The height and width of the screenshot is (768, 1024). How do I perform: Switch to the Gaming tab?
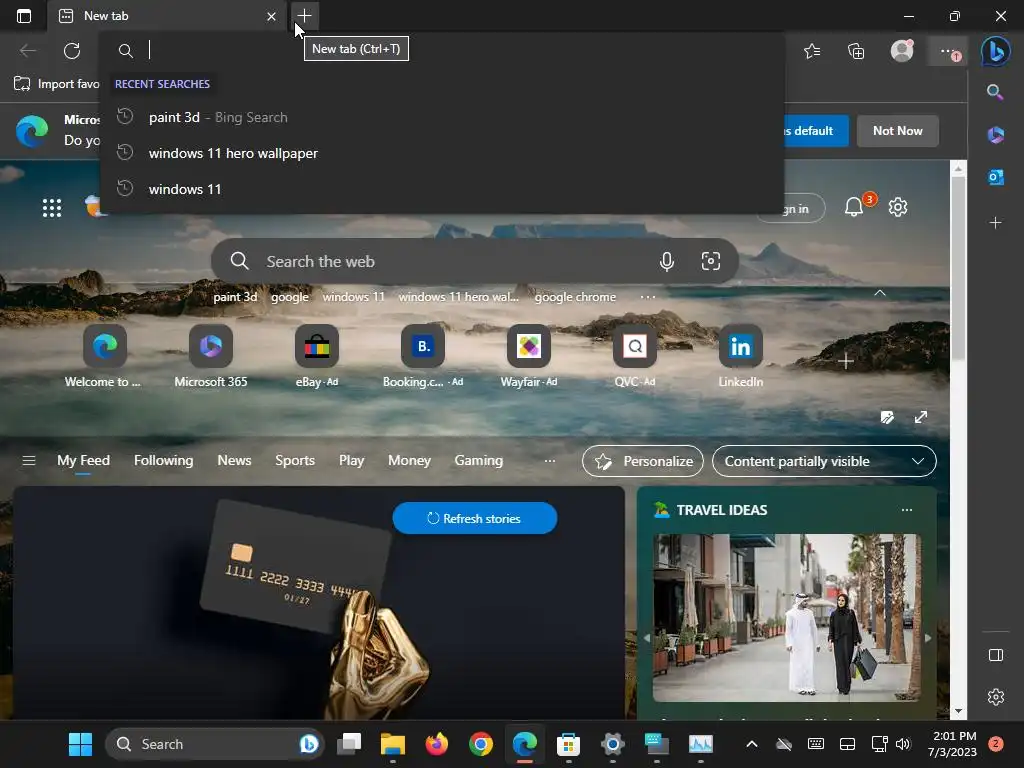(x=479, y=460)
